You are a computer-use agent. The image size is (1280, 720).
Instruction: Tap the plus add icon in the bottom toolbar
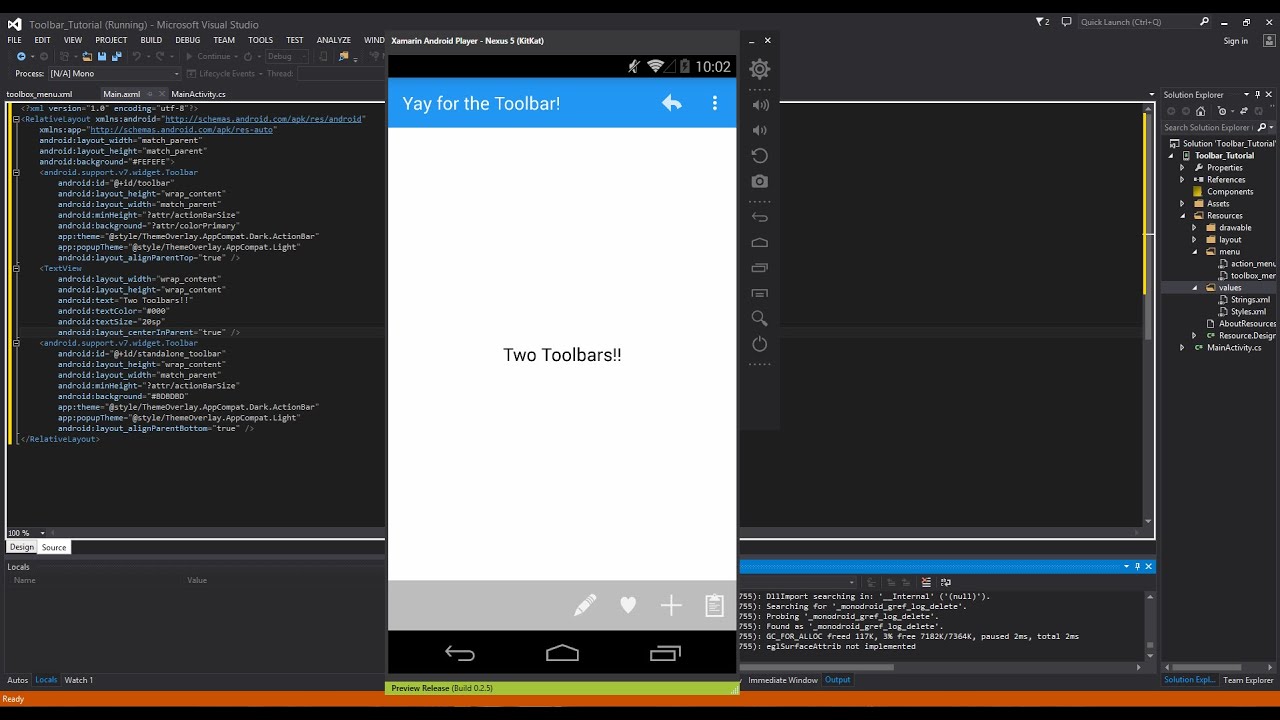click(671, 605)
